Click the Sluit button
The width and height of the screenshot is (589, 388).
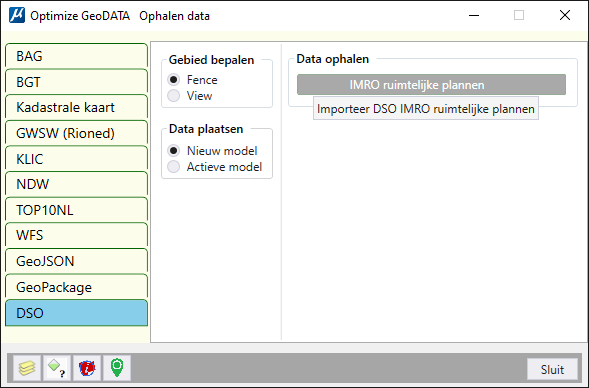point(552,370)
